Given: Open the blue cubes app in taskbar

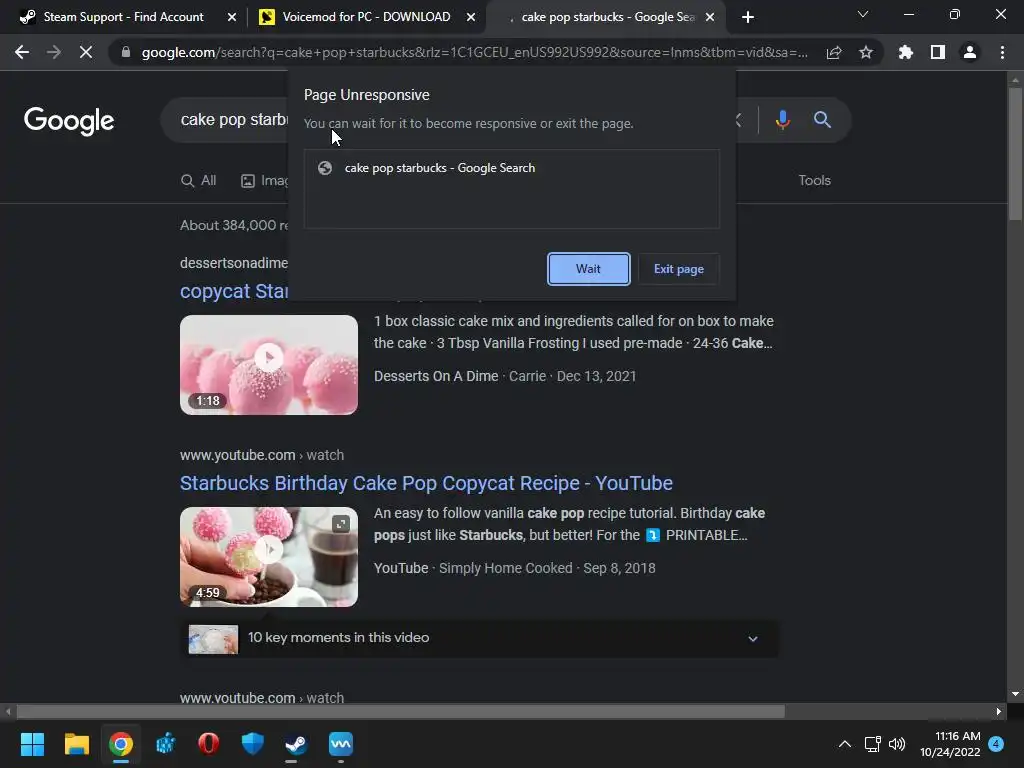Looking at the screenshot, I should click(165, 744).
